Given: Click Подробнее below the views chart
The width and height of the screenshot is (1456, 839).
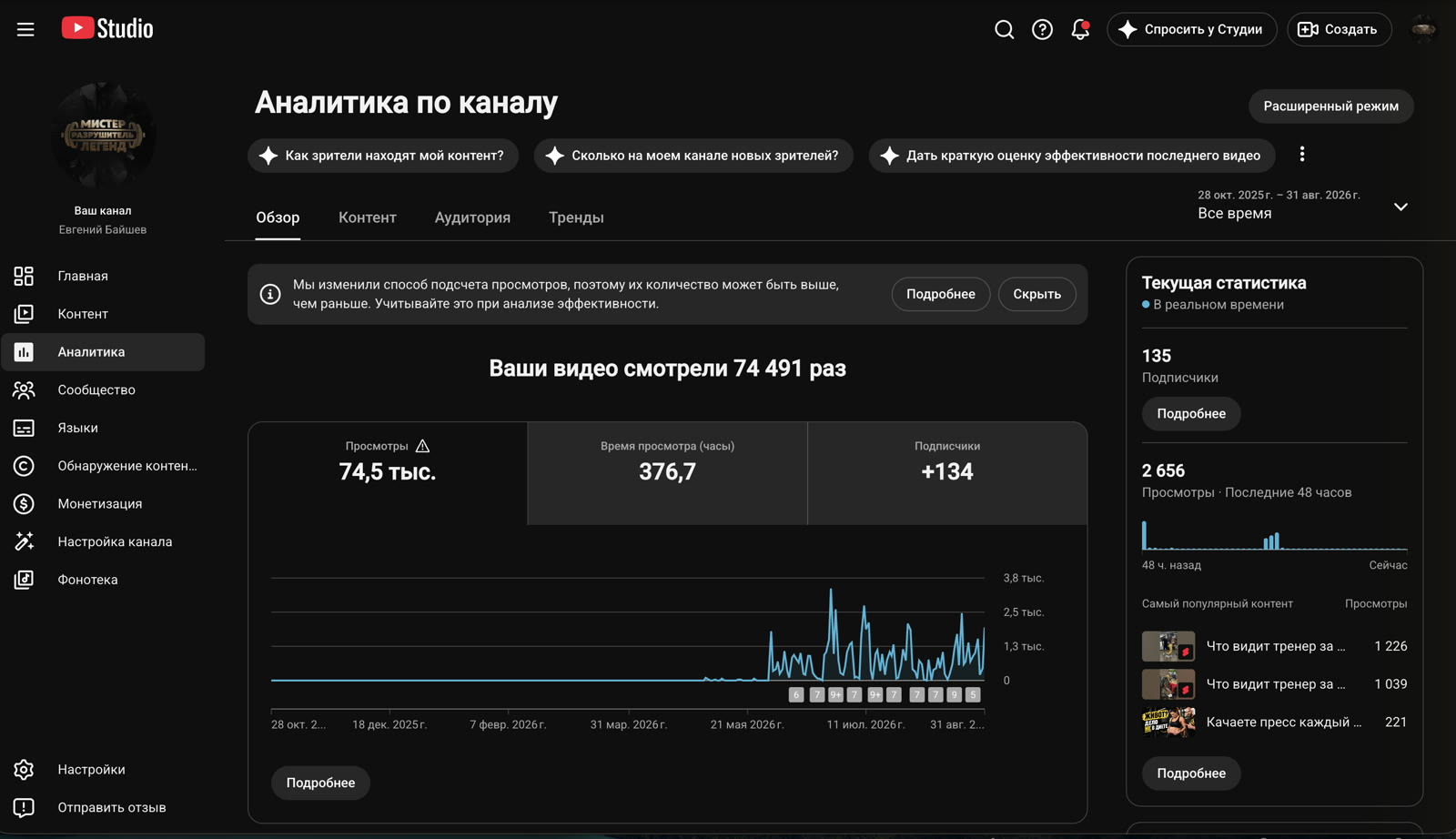Looking at the screenshot, I should [320, 783].
